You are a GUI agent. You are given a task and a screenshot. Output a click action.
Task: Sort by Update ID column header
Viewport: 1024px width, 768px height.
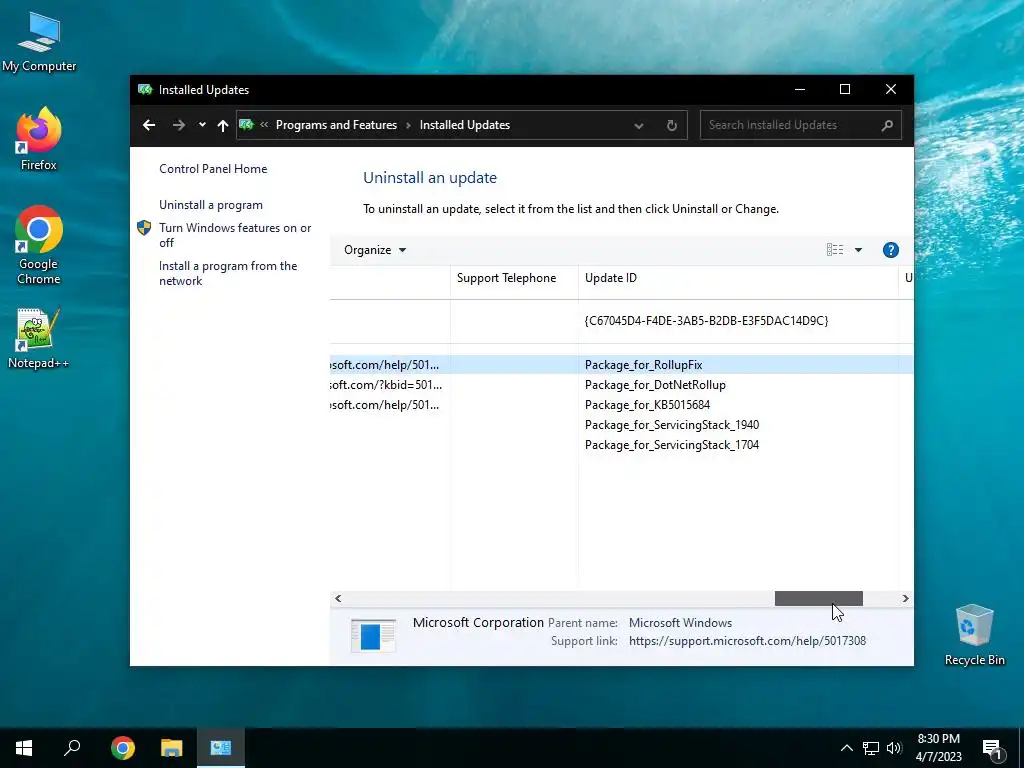tap(738, 278)
